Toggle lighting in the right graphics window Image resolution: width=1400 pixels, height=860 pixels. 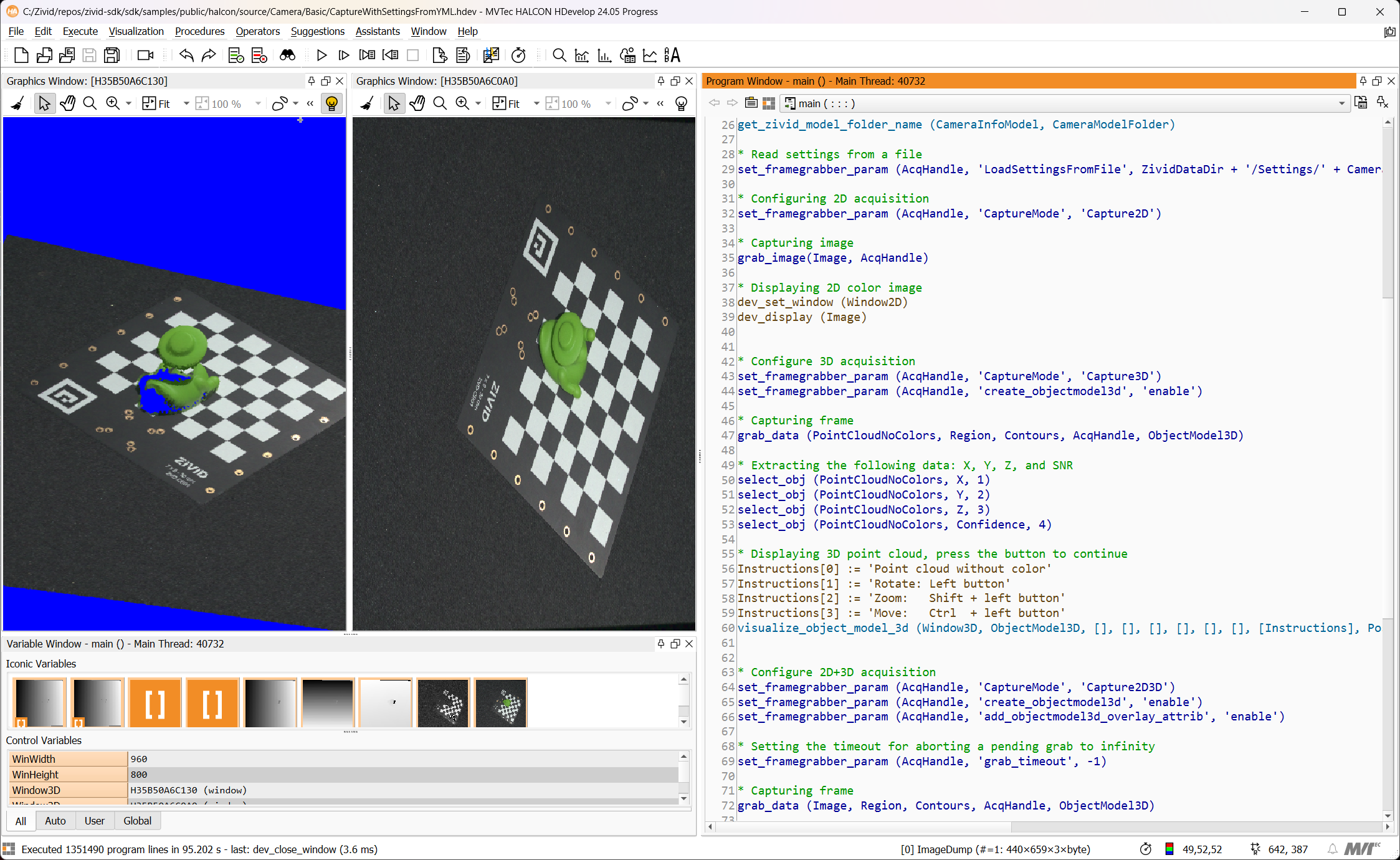[681, 103]
